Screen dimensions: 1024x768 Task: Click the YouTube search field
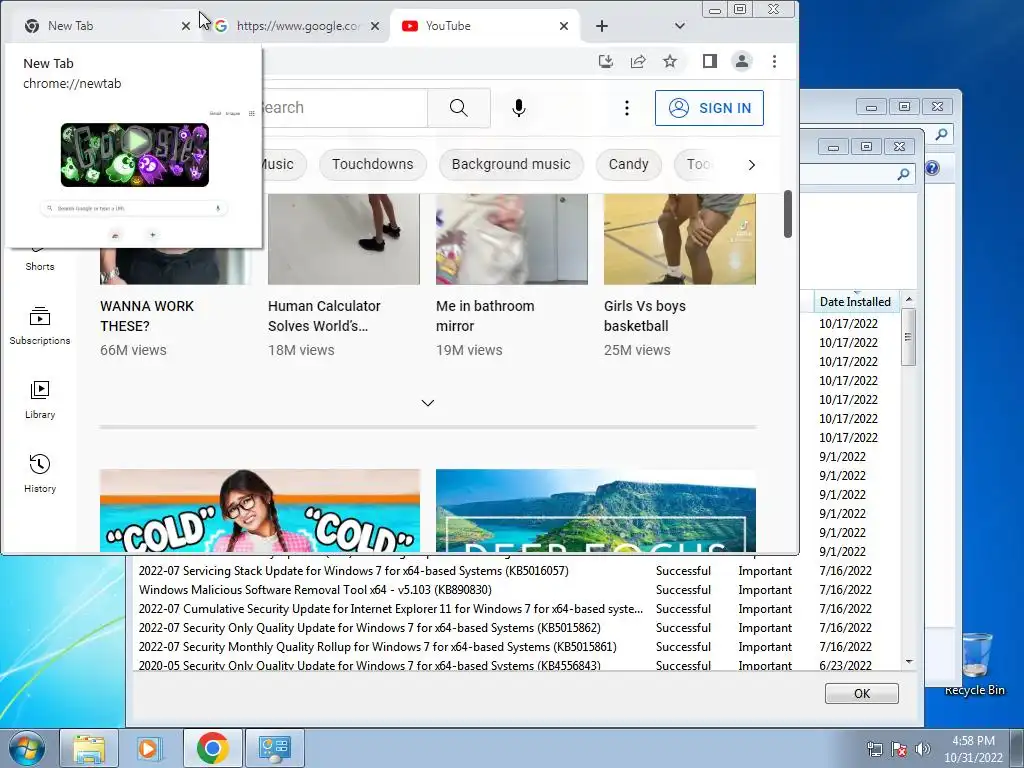pos(345,108)
